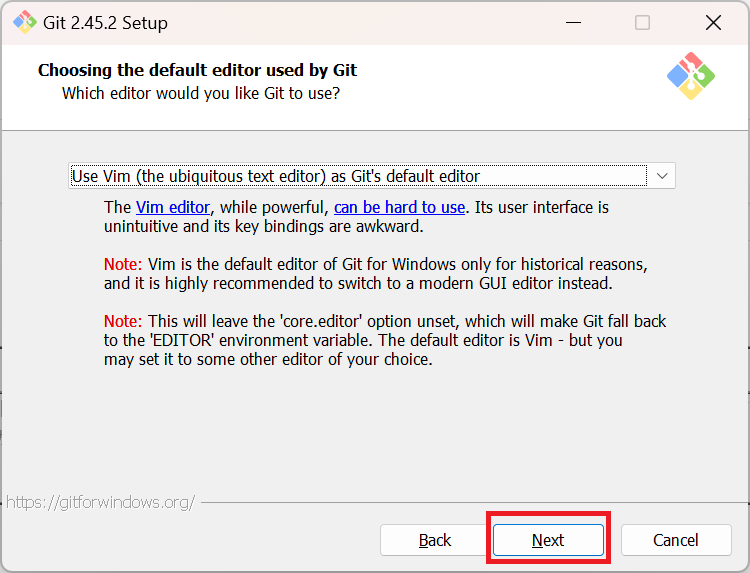This screenshot has width=750, height=573.
Task: Click the 'Which editor would you like' subtitle
Action: coord(200,93)
